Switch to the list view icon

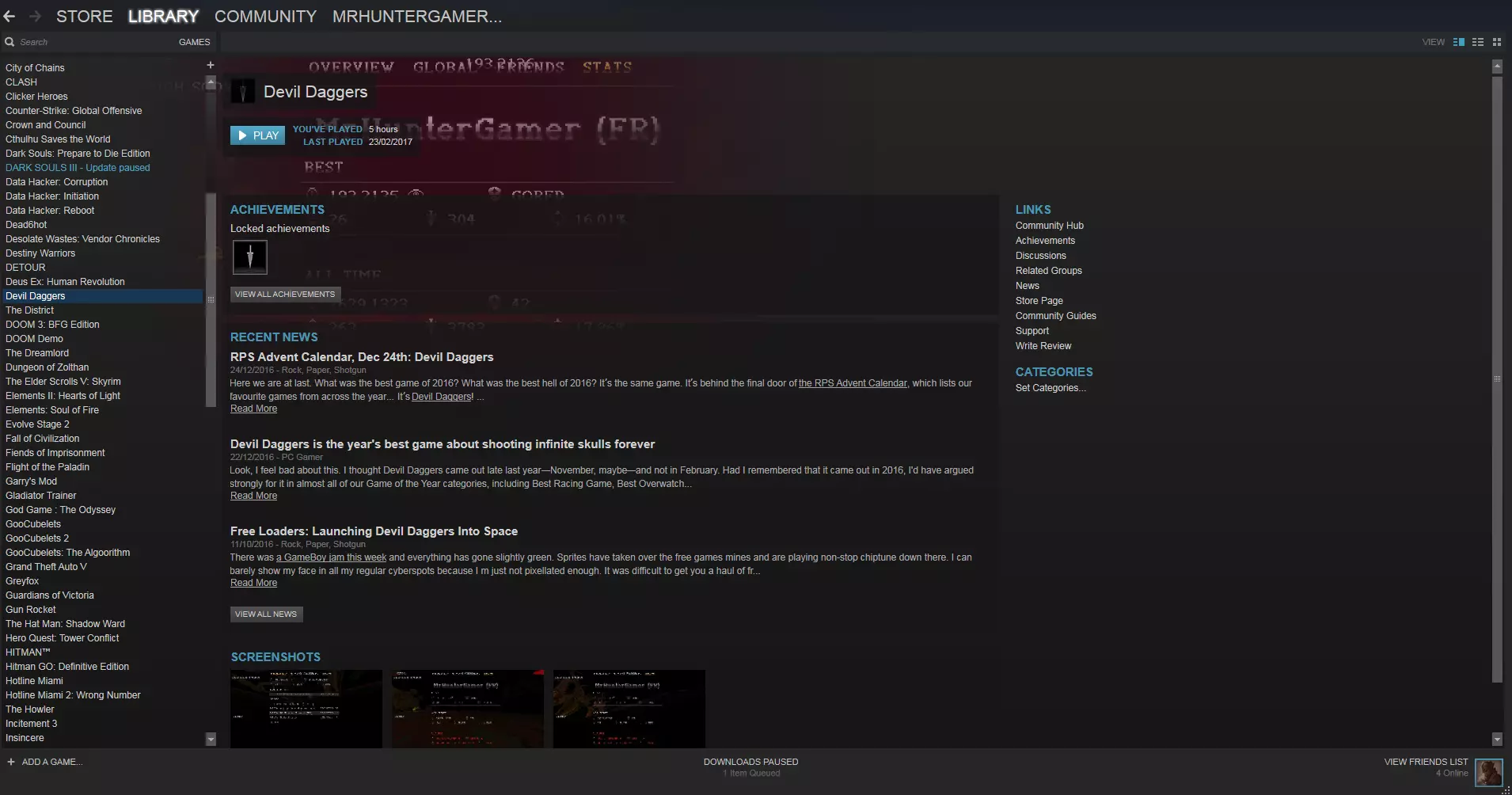1478,42
